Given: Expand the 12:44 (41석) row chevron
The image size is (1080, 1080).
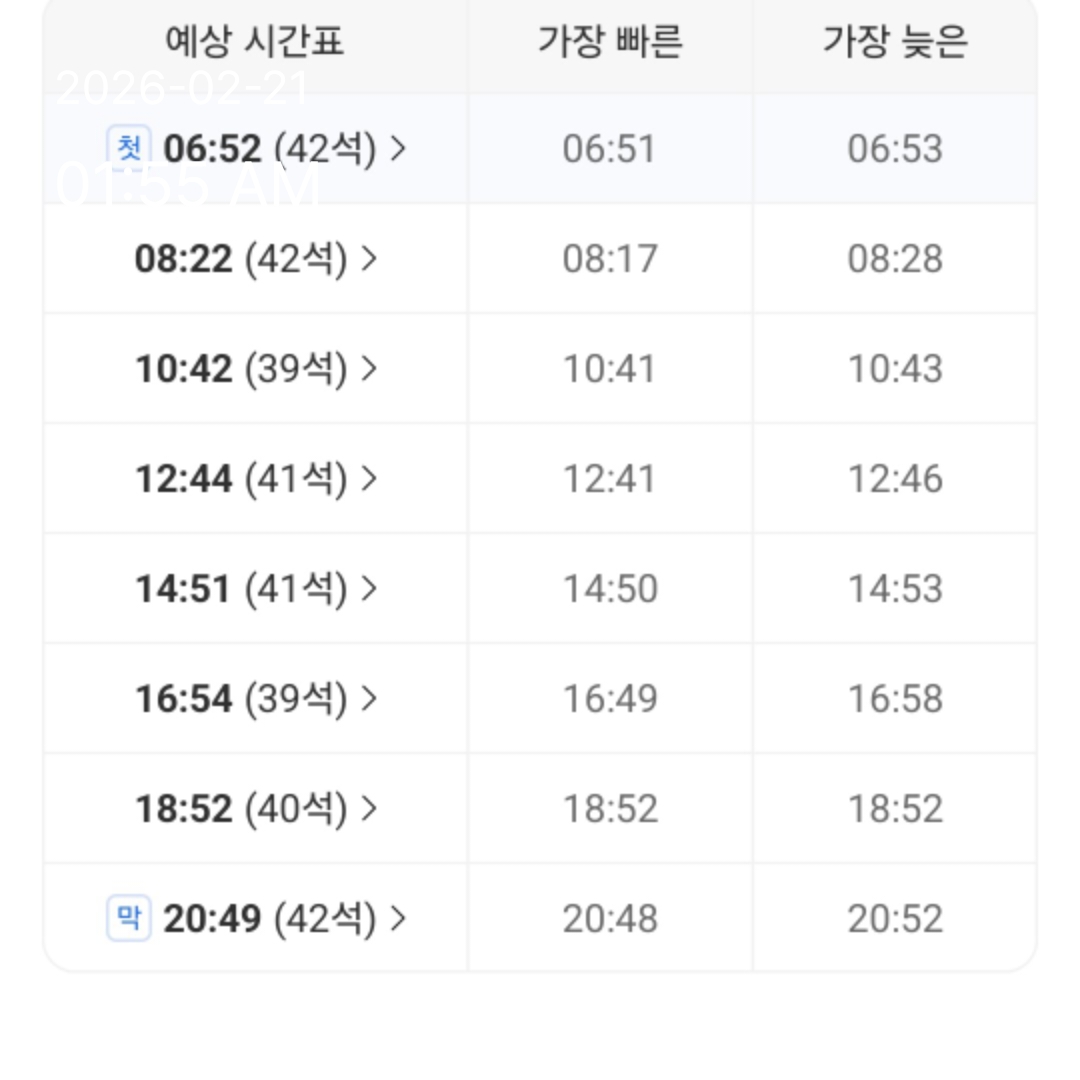Looking at the screenshot, I should coord(369,478).
